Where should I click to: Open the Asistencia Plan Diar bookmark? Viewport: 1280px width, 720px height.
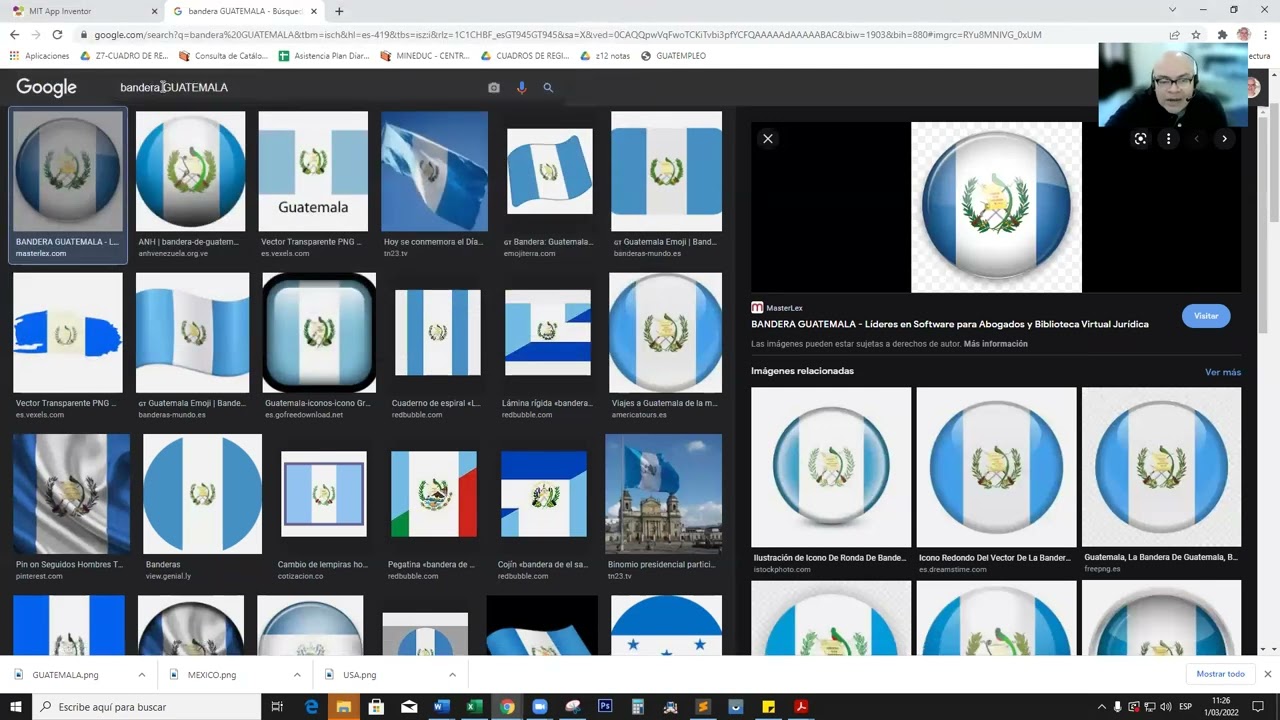(x=324, y=56)
